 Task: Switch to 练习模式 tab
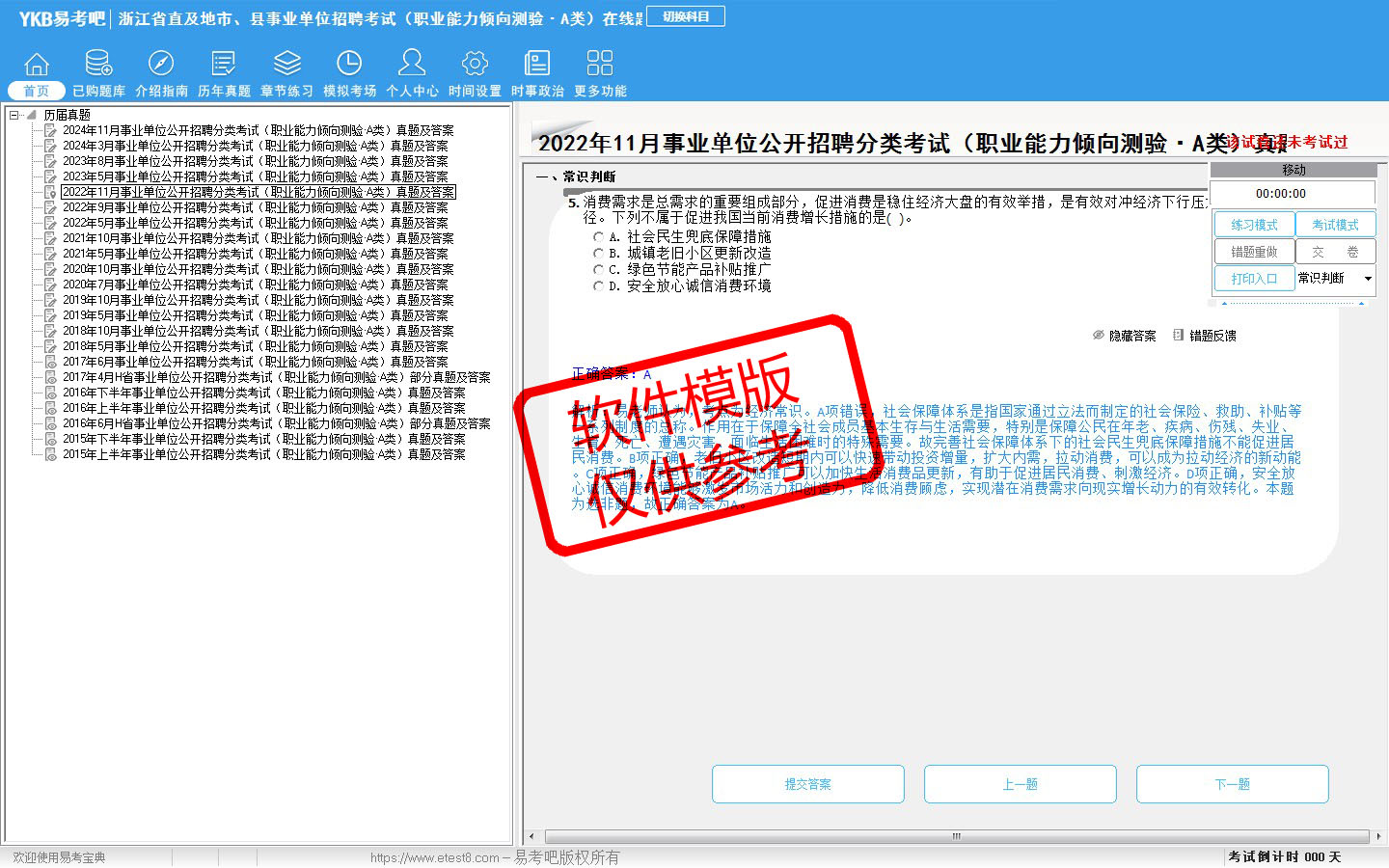(1254, 225)
